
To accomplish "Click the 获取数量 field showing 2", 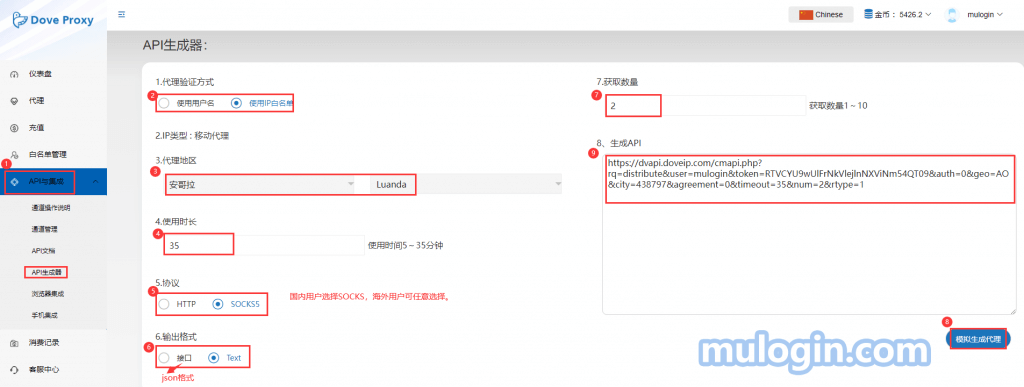I will click(705, 105).
